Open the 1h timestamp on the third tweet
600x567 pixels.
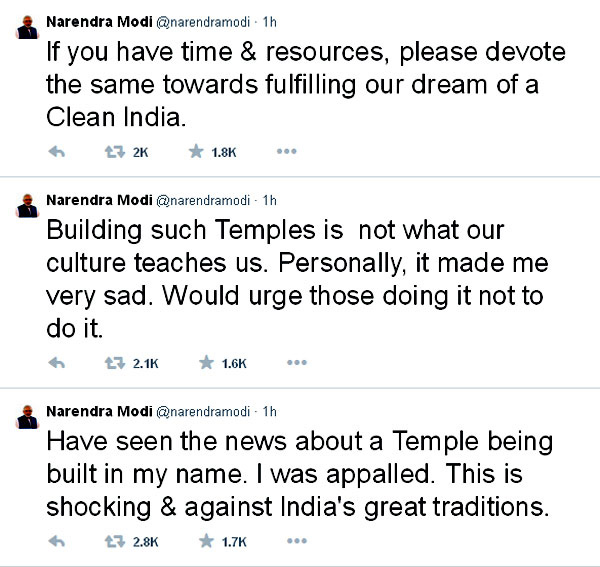point(268,410)
